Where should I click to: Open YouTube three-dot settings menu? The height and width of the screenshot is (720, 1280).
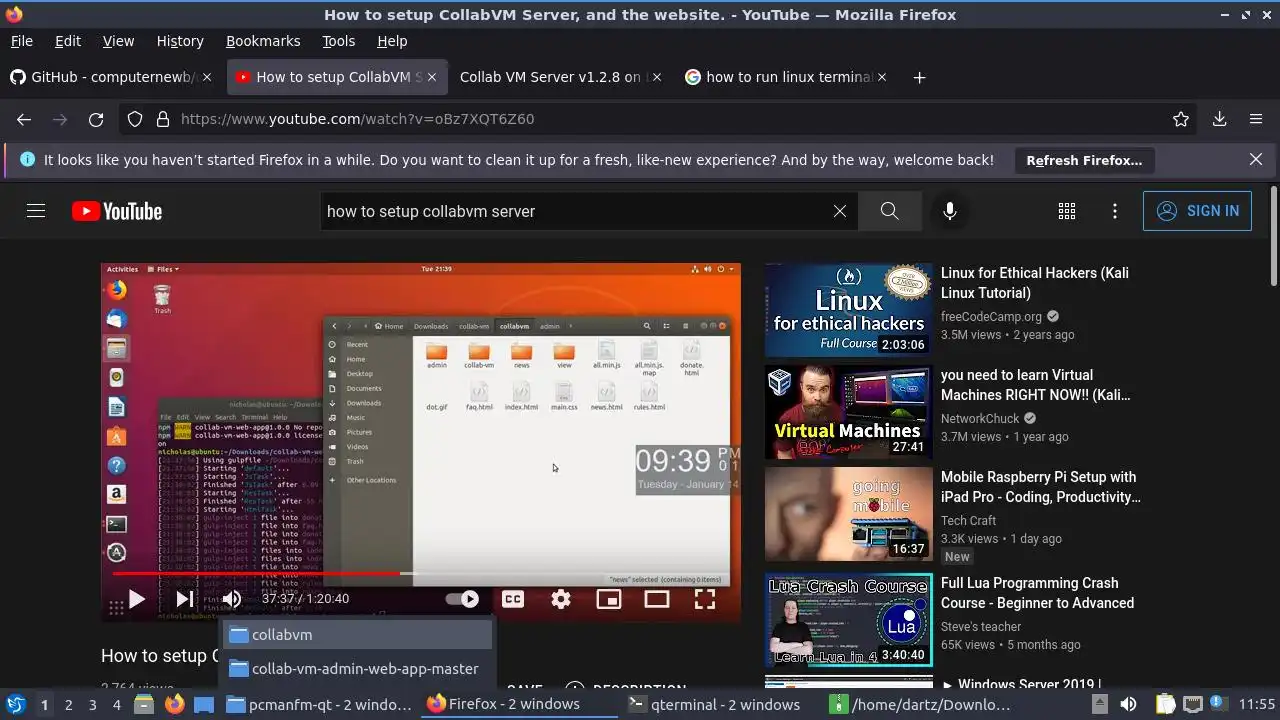pos(1115,211)
